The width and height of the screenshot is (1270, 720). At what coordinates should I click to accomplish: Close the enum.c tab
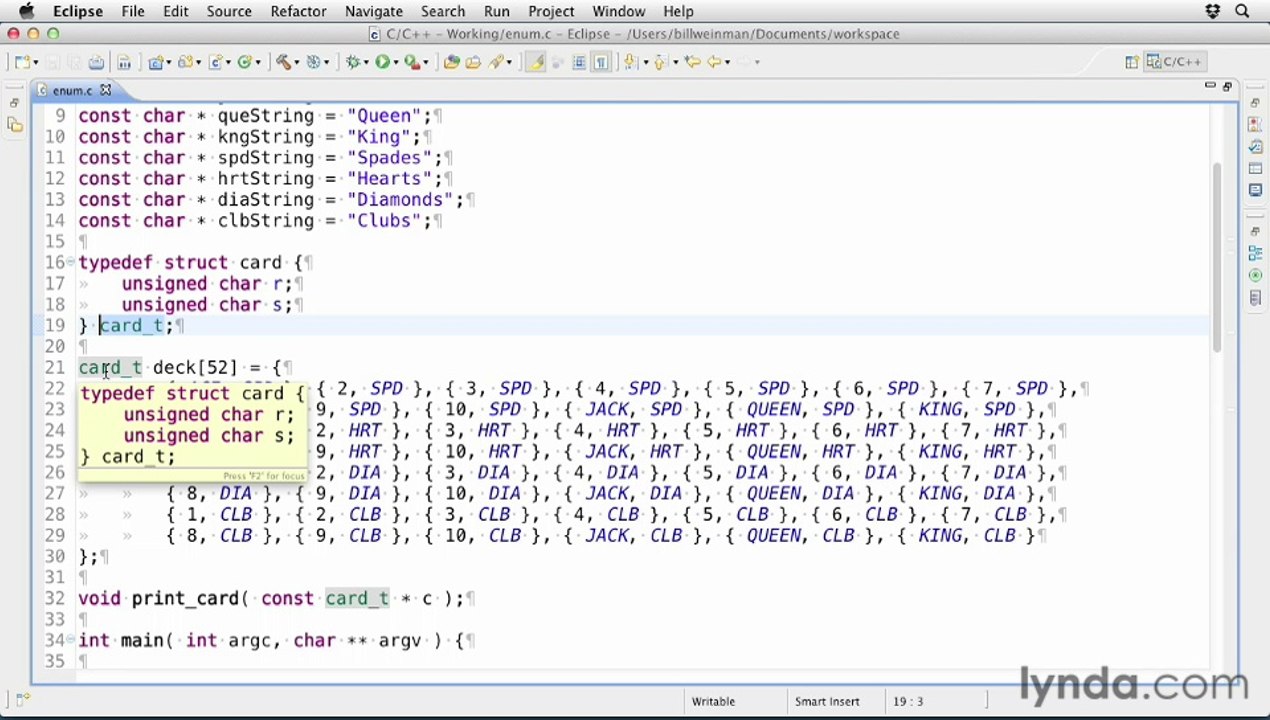[105, 90]
